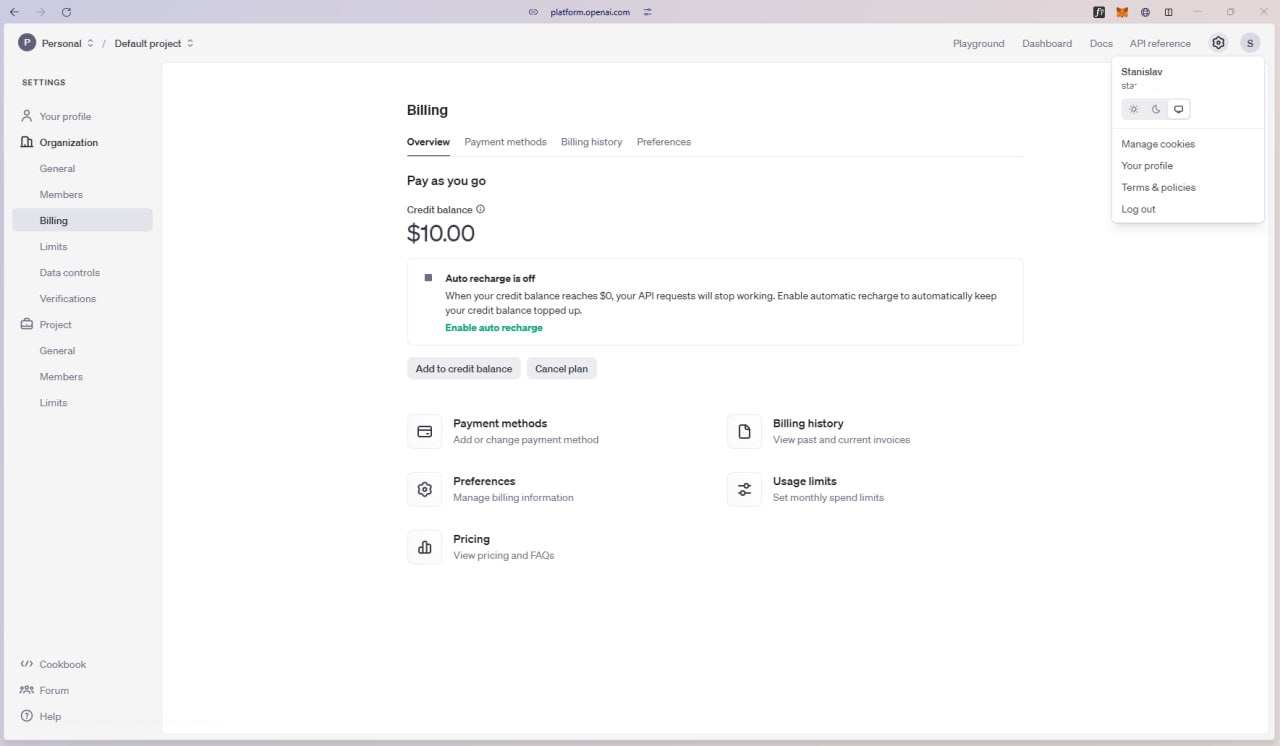Click the Preferences gear tile icon
This screenshot has height=746, width=1280.
click(x=424, y=490)
